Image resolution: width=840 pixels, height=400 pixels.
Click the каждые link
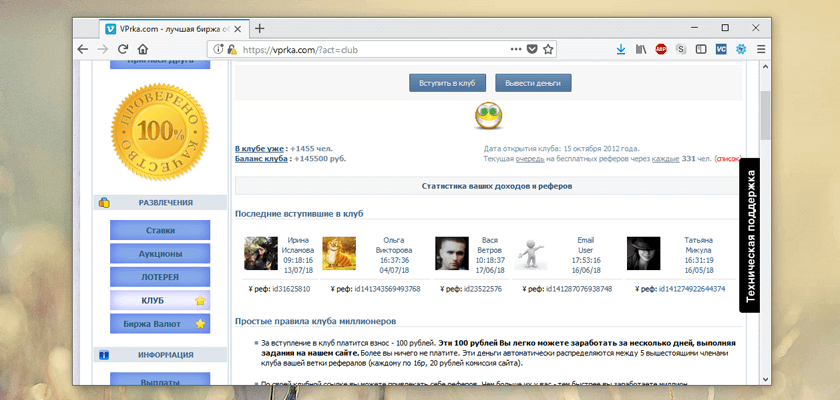point(665,159)
